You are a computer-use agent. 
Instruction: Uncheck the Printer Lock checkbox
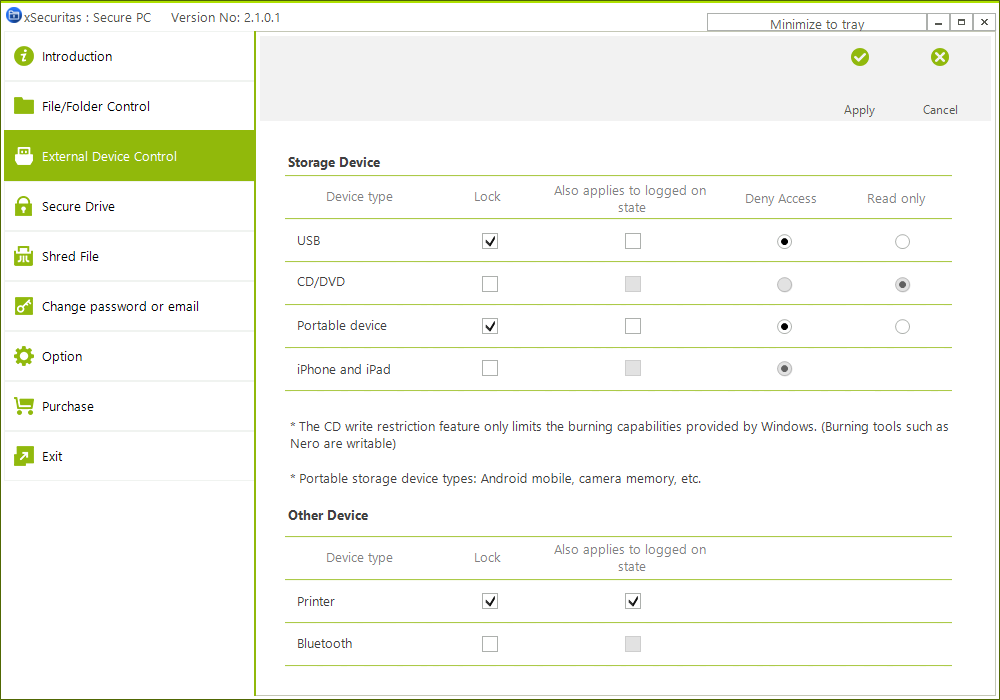(x=490, y=601)
